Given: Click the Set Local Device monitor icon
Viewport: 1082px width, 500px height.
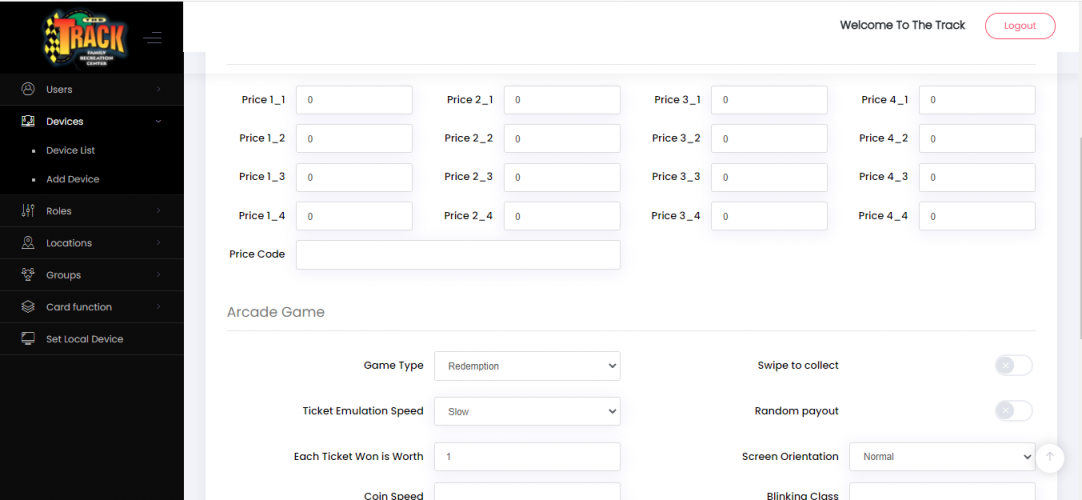Looking at the screenshot, I should 28,339.
